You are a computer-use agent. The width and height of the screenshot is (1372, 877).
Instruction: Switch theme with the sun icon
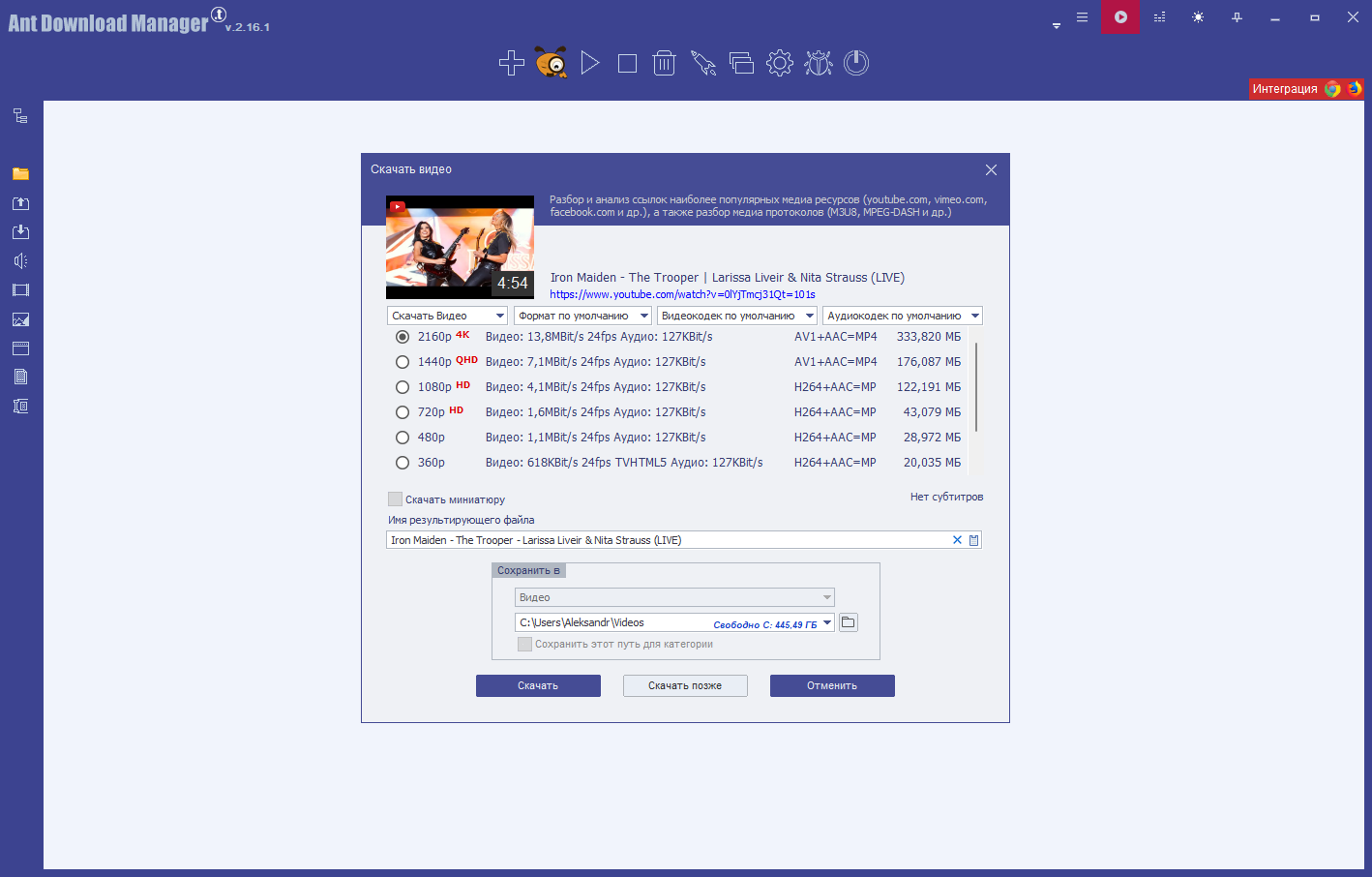[1198, 17]
